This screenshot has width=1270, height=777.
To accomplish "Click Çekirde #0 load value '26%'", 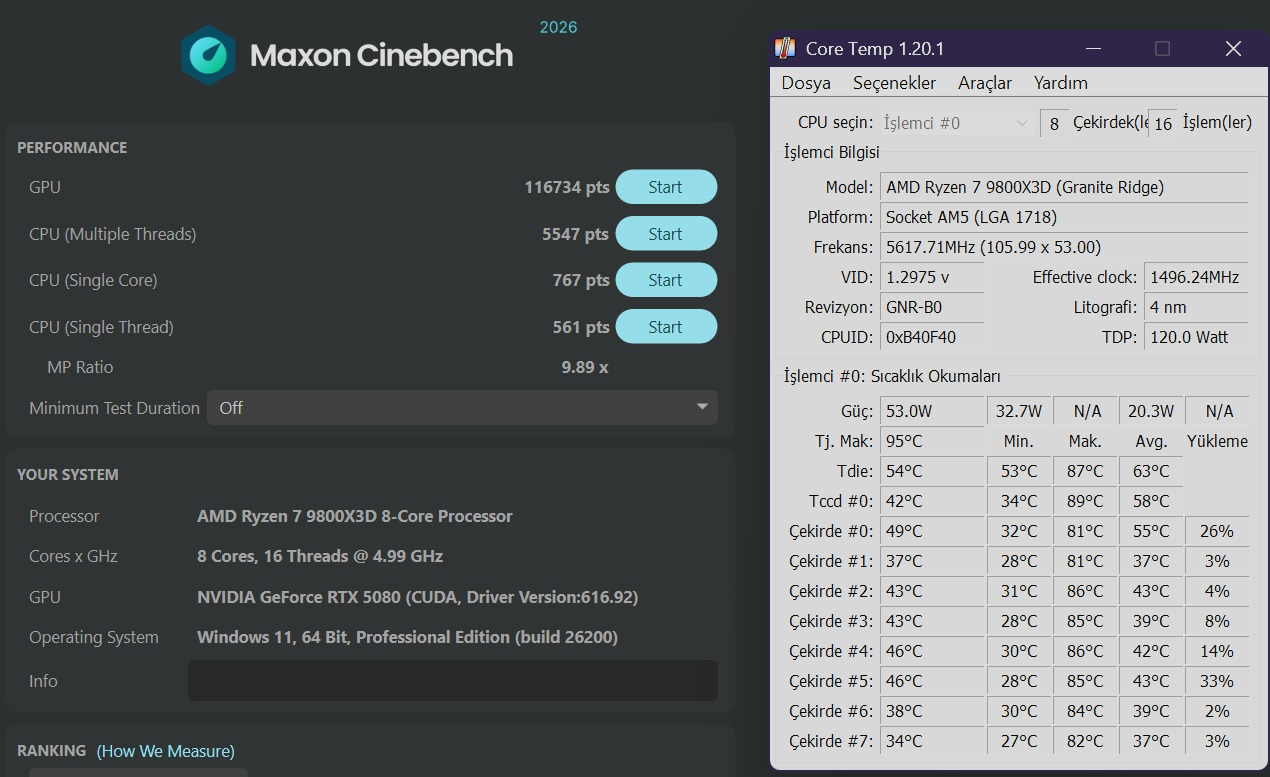I will coord(1217,531).
